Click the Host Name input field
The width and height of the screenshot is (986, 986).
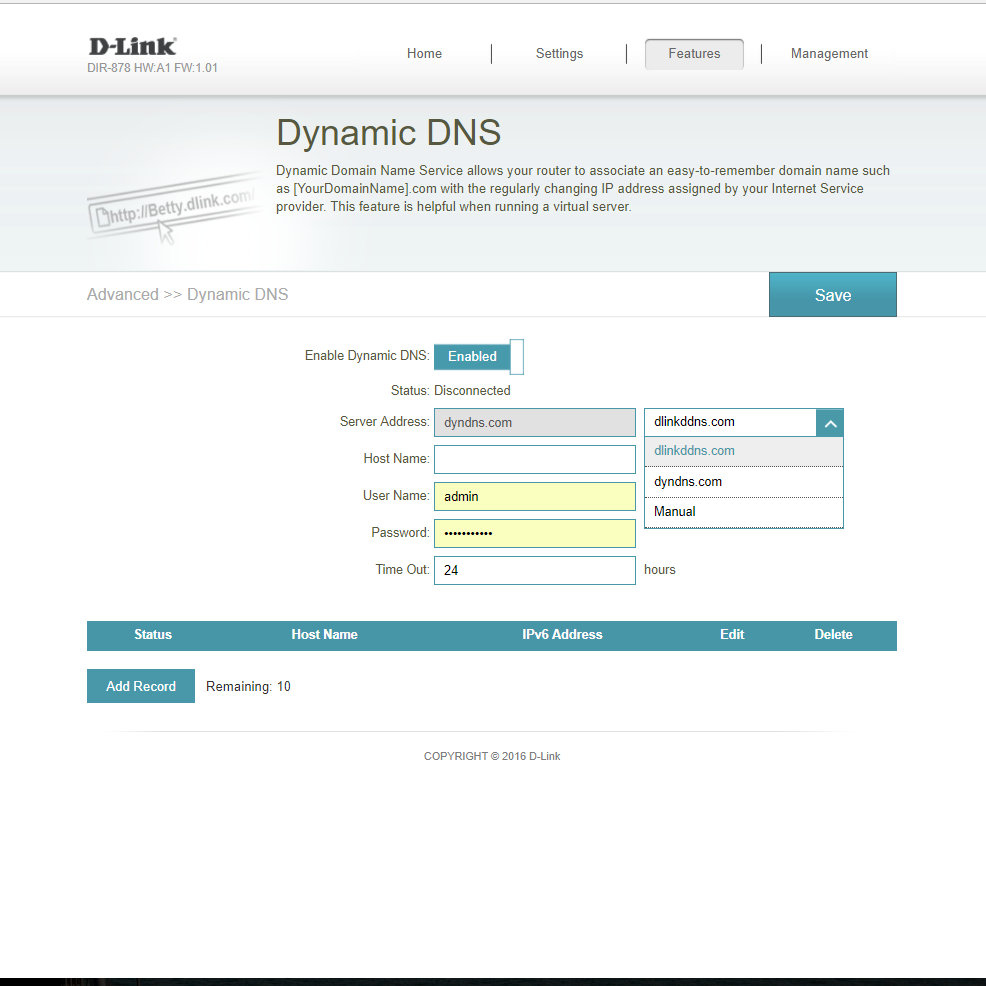[535, 459]
